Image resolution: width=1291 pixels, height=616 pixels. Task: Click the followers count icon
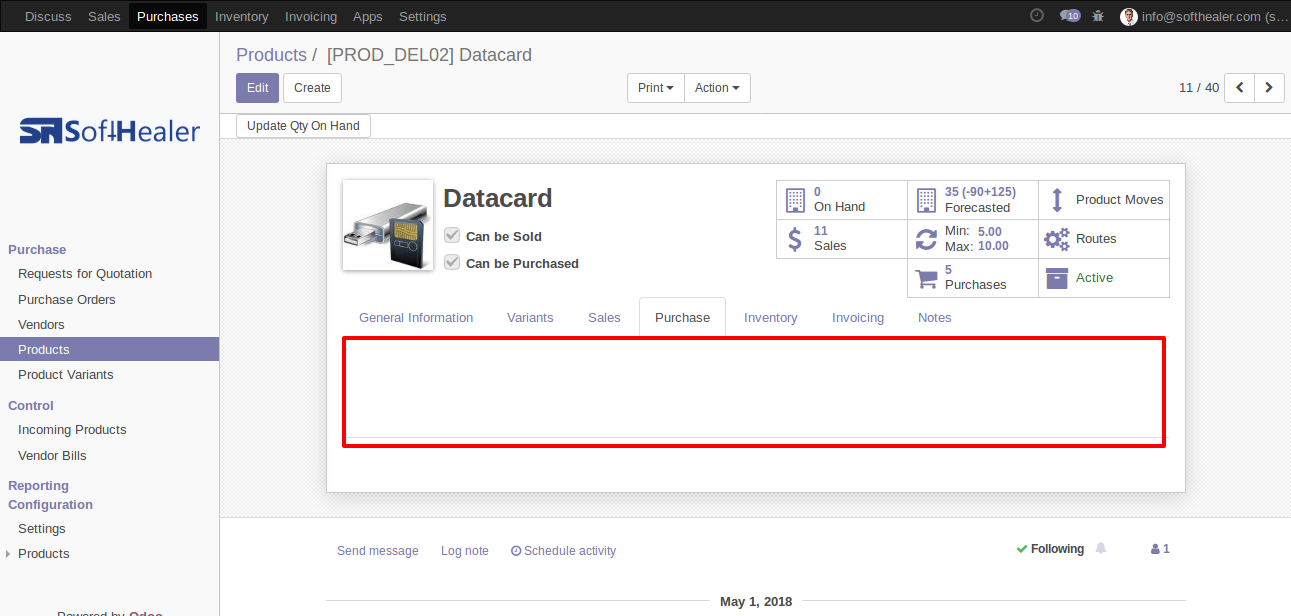(x=1160, y=549)
